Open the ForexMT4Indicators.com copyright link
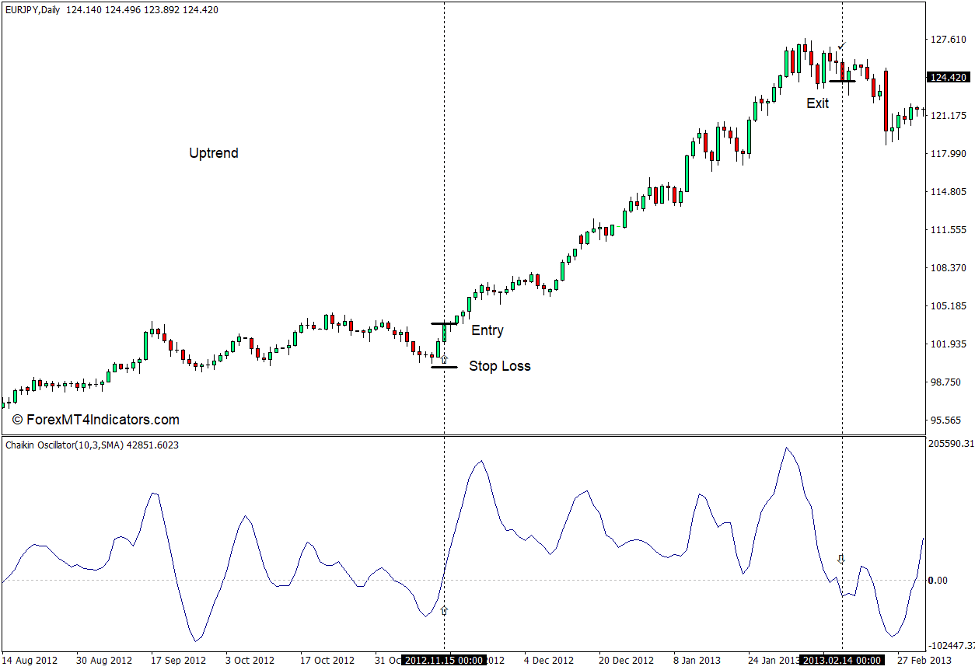Viewport: 977px width, 670px height. click(95, 419)
